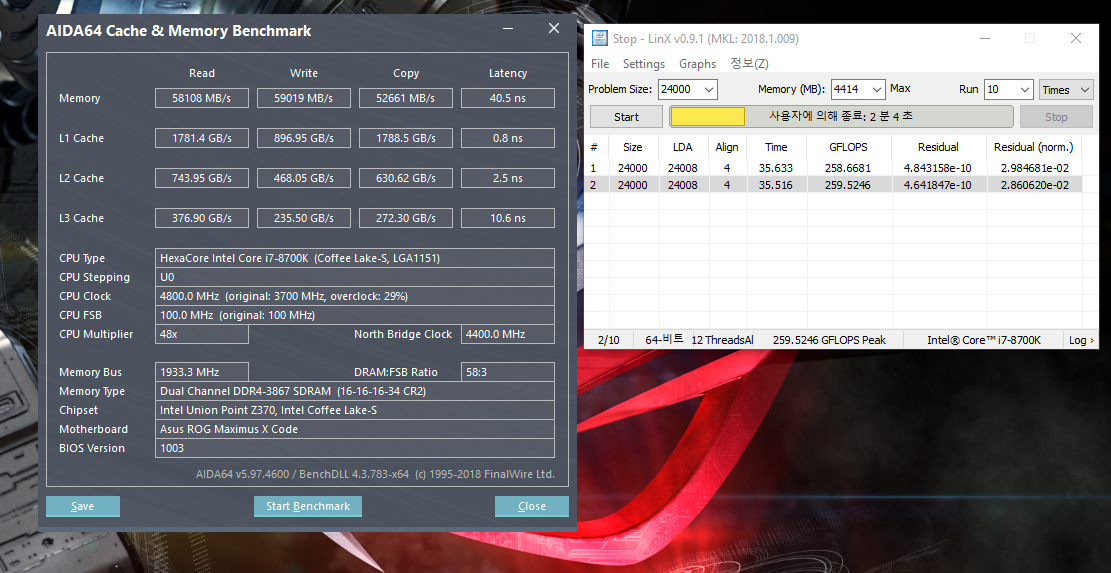The image size is (1111, 573).
Task: Click Save in AIDA64 benchmark
Action: pos(83,506)
